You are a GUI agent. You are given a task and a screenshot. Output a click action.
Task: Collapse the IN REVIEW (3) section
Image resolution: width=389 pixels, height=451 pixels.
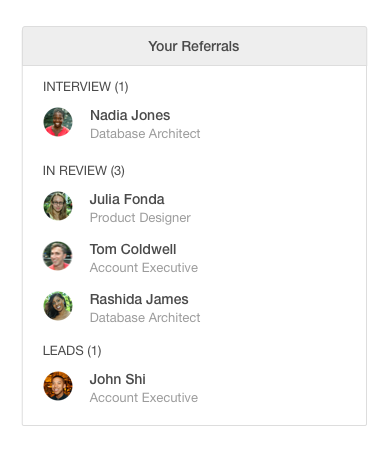[84, 171]
